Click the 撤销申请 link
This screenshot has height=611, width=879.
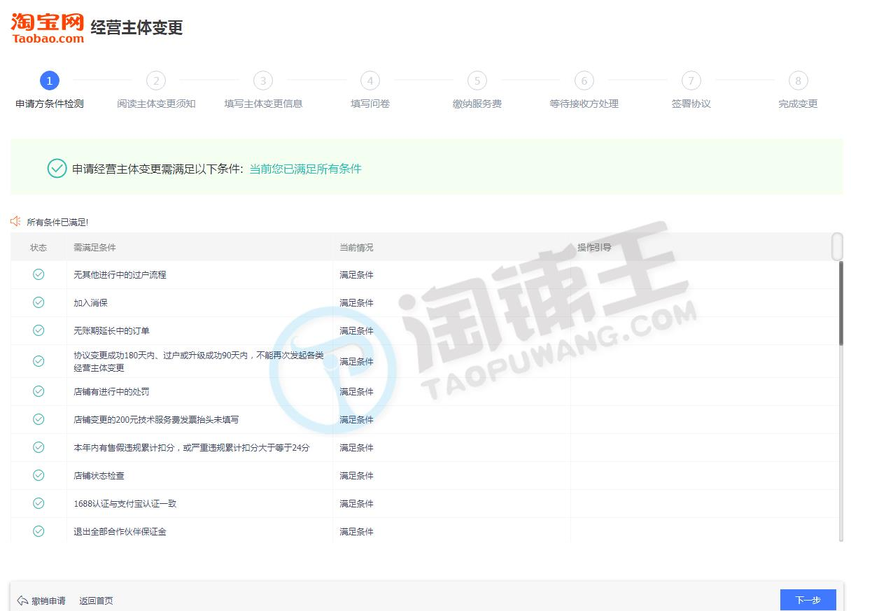click(x=48, y=601)
